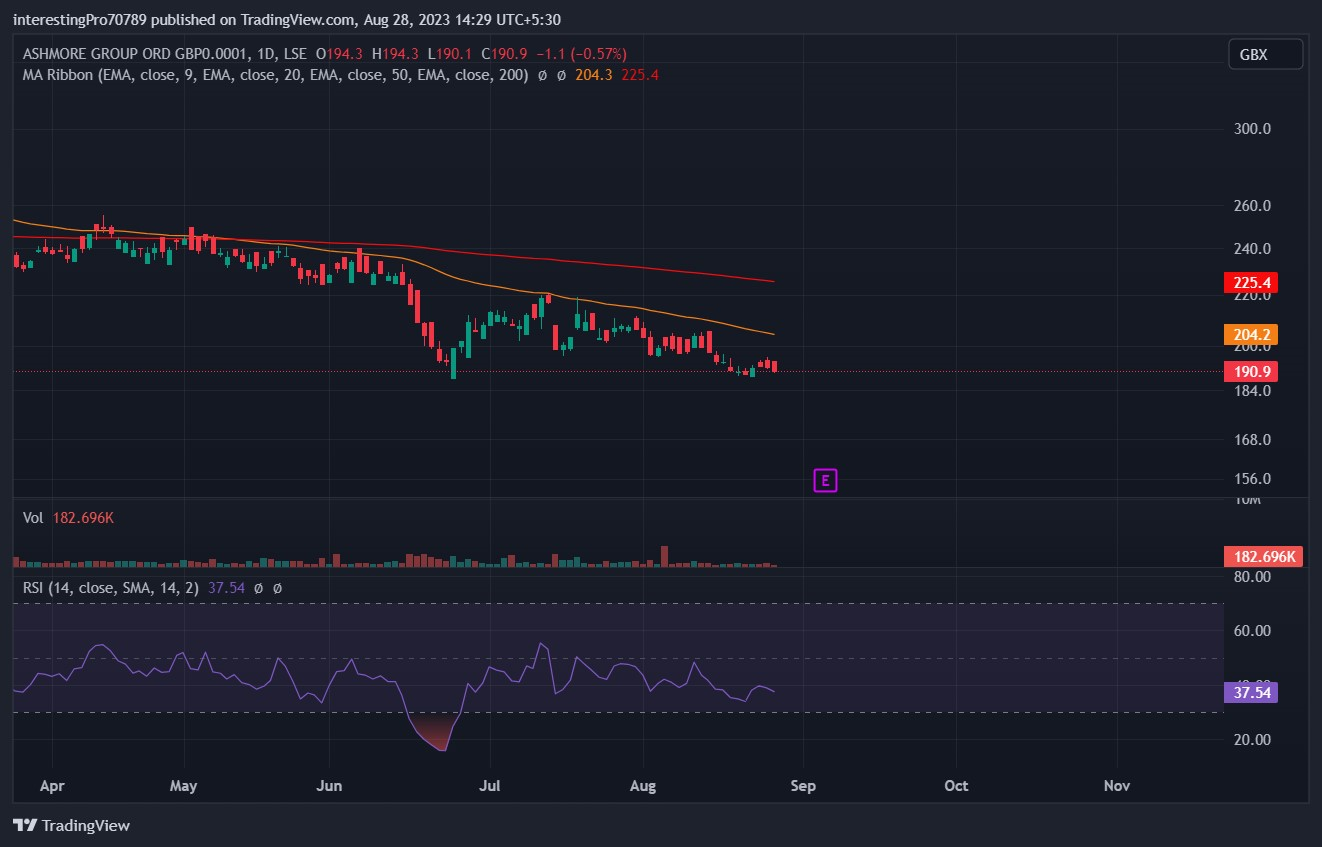Click the Apr label on time axis
Image resolution: width=1322 pixels, height=847 pixels.
point(51,786)
